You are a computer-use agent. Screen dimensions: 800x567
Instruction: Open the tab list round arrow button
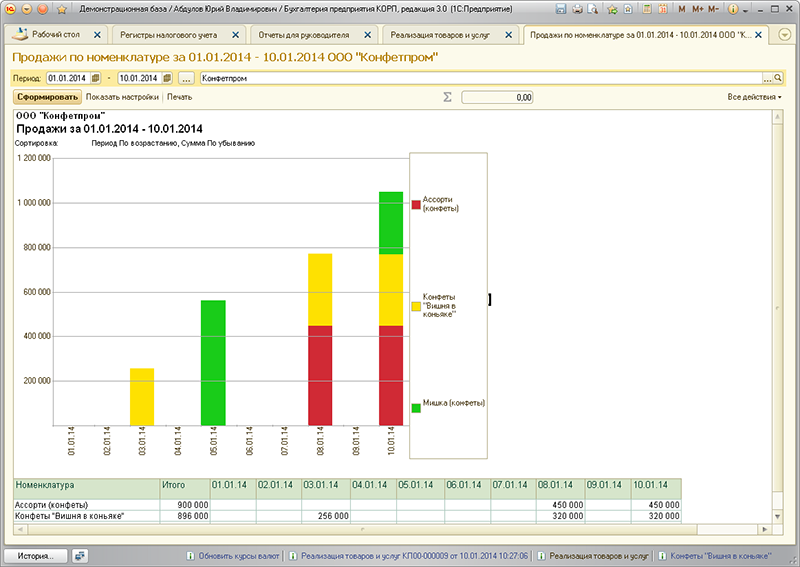785,35
